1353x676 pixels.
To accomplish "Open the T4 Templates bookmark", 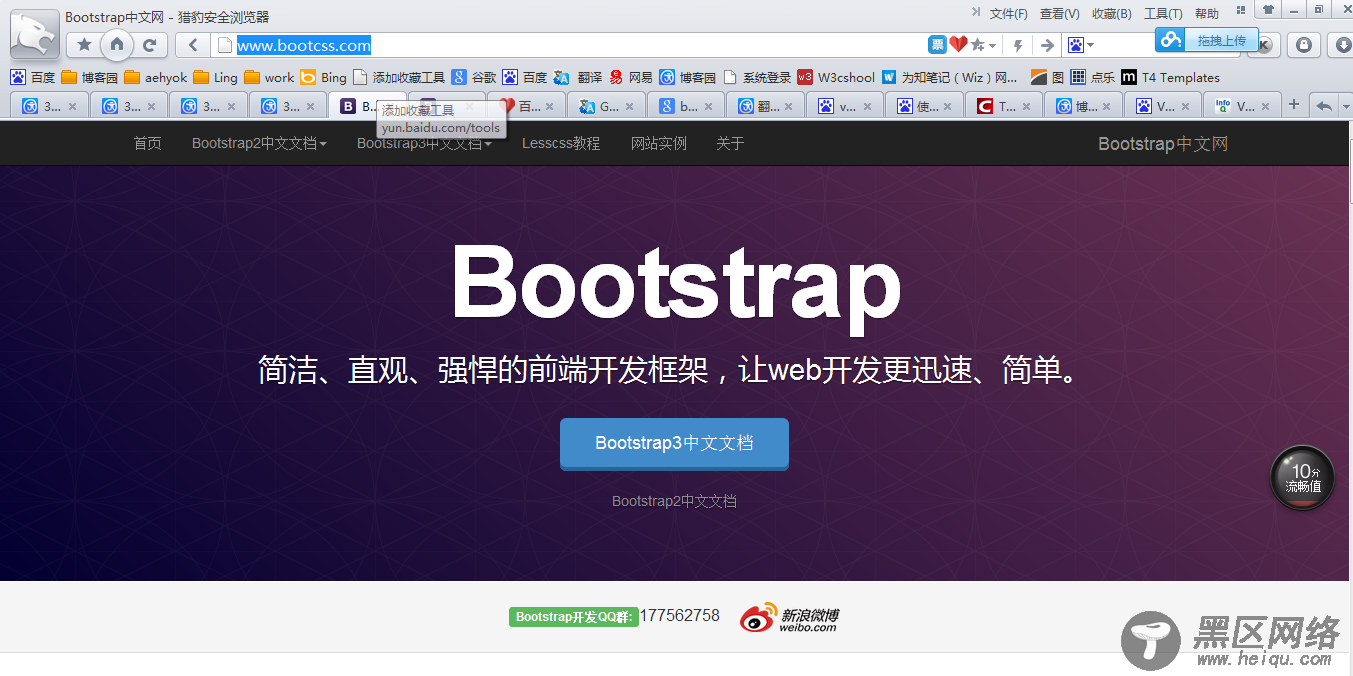I will 1171,77.
